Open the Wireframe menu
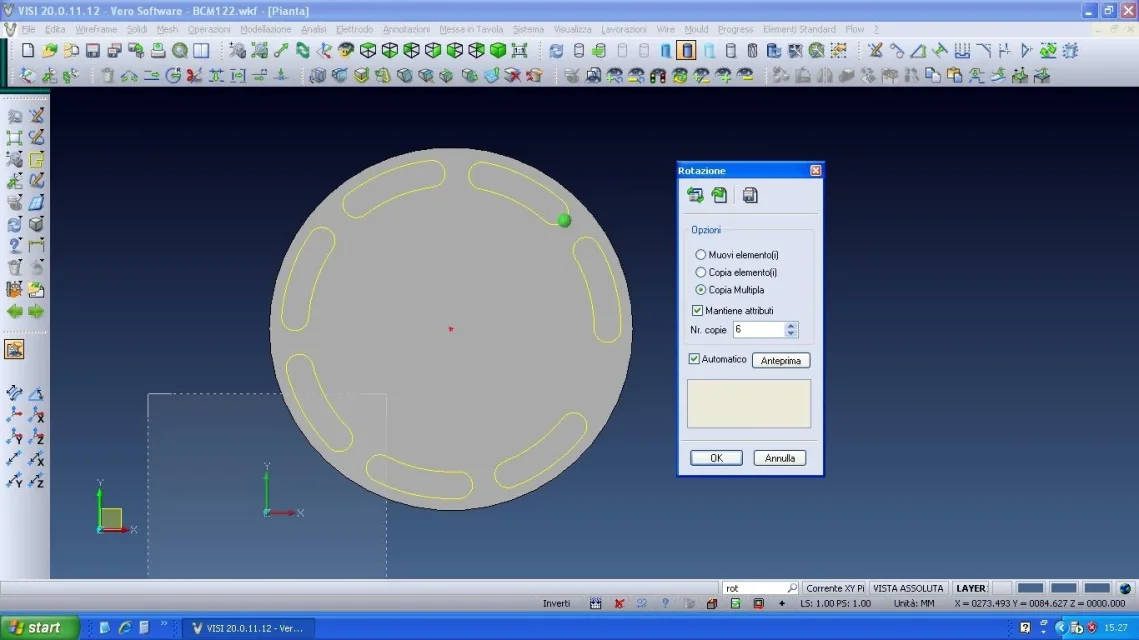 click(96, 29)
